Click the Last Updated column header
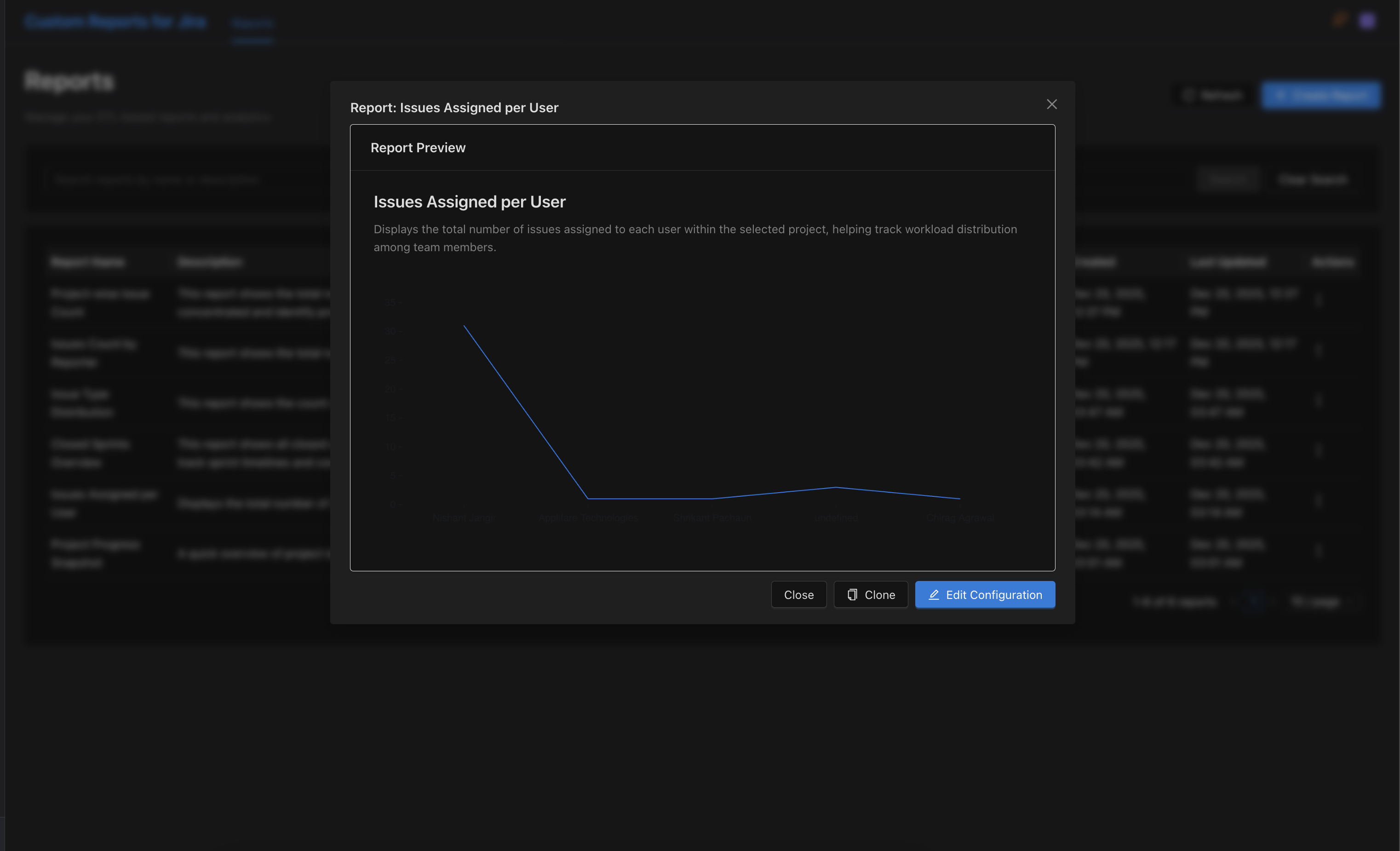1400x851 pixels. pyautogui.click(x=1228, y=262)
